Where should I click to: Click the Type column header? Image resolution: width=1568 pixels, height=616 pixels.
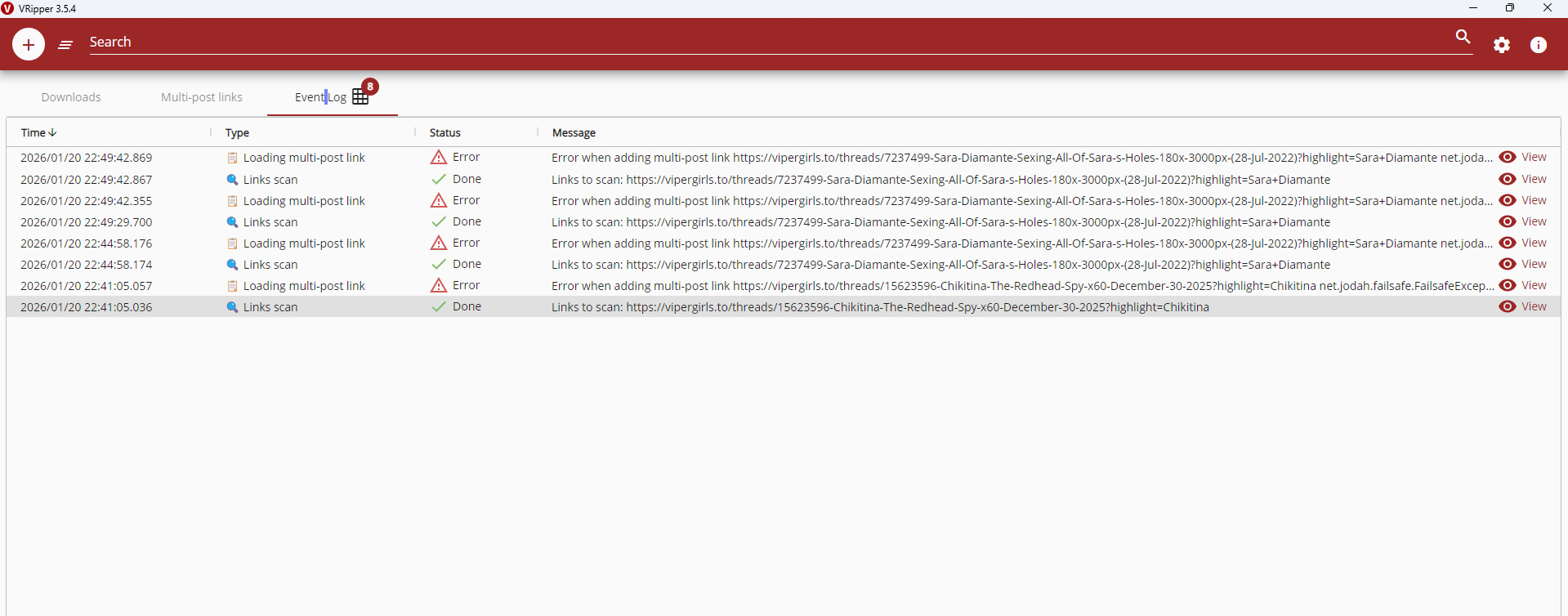[237, 132]
